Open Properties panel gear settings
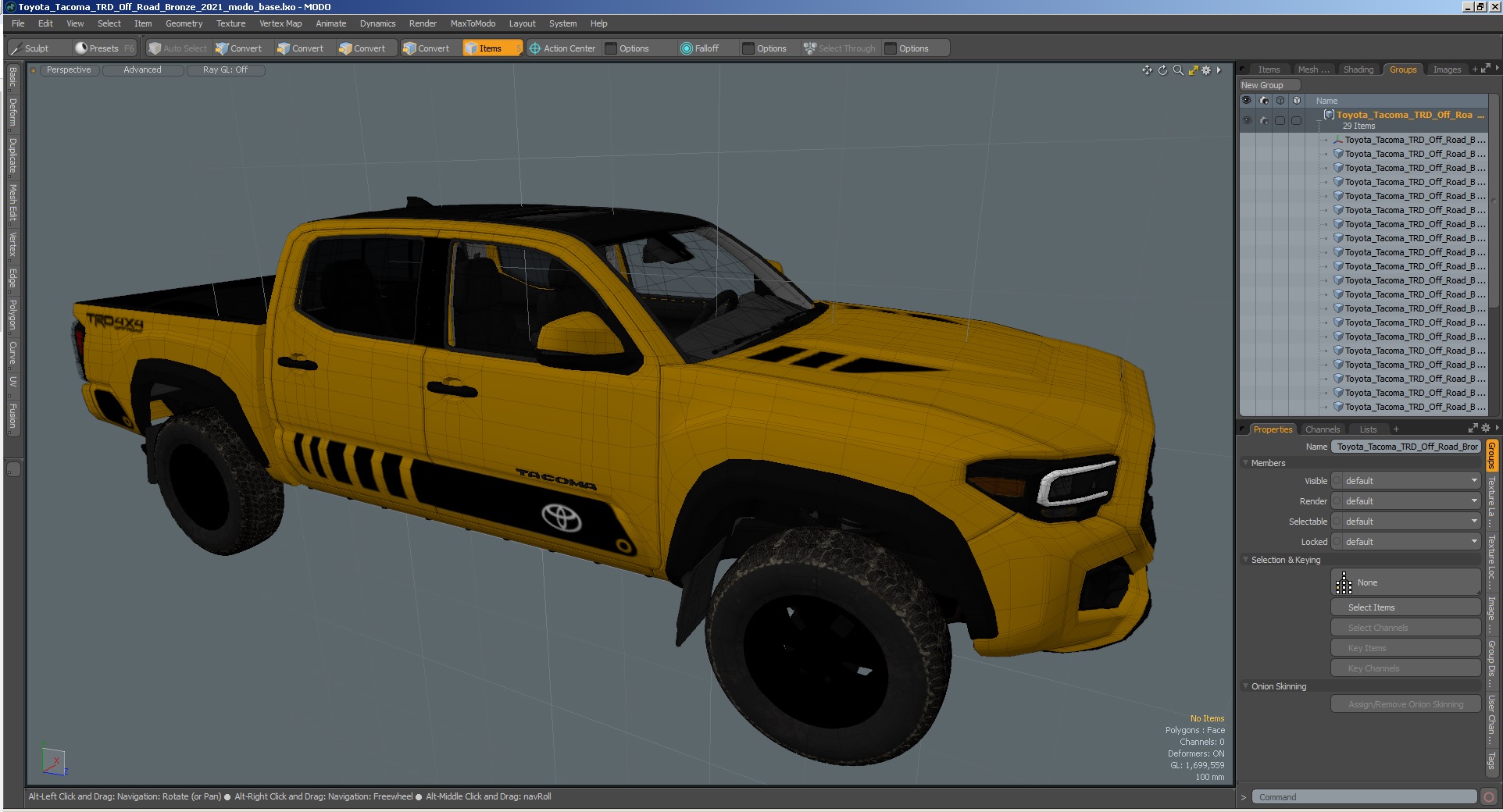 [1485, 429]
